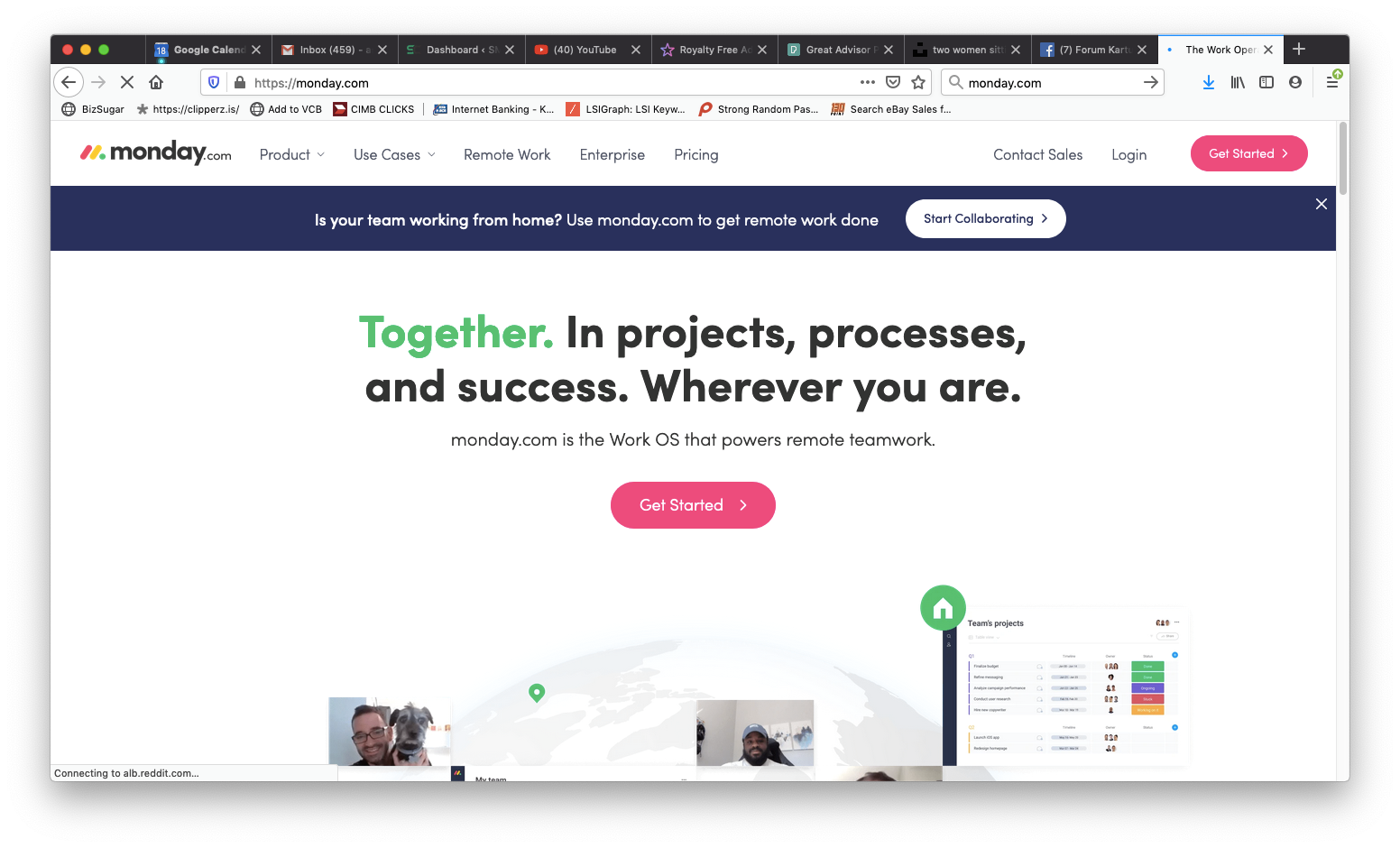Viewport: 1400px width, 848px height.
Task: Open the Library icon in toolbar
Action: tap(1238, 82)
